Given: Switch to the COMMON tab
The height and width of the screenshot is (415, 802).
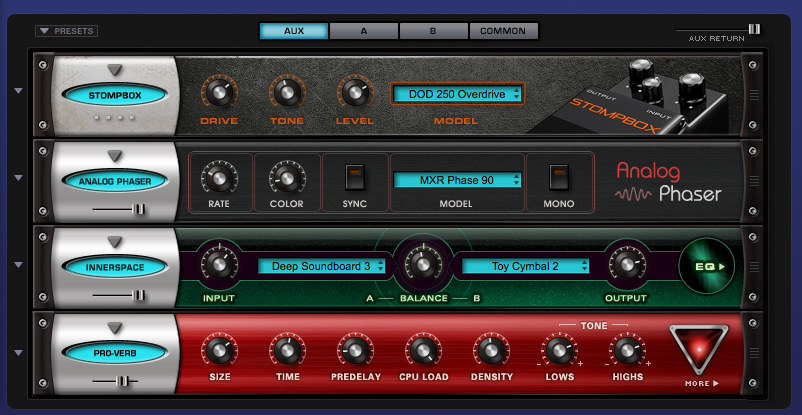Looking at the screenshot, I should (x=503, y=31).
